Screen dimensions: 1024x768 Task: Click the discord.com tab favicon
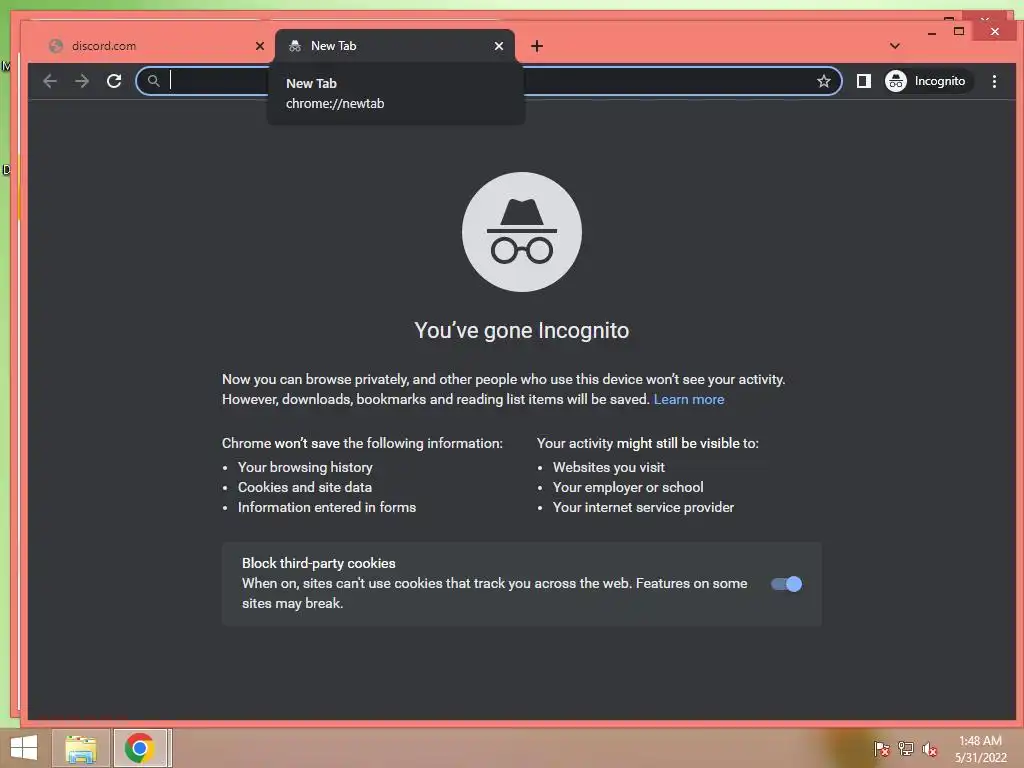coord(56,46)
